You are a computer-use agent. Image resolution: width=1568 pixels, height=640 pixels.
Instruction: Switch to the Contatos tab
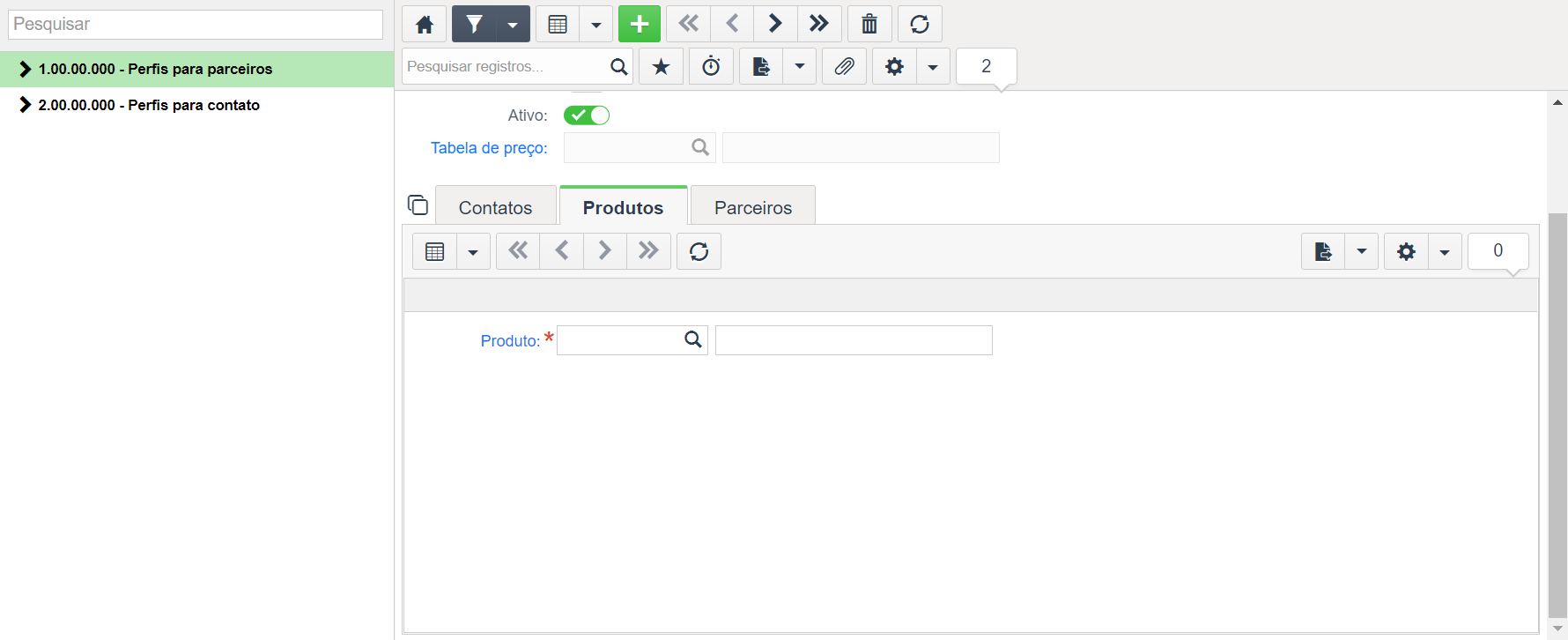pos(496,207)
